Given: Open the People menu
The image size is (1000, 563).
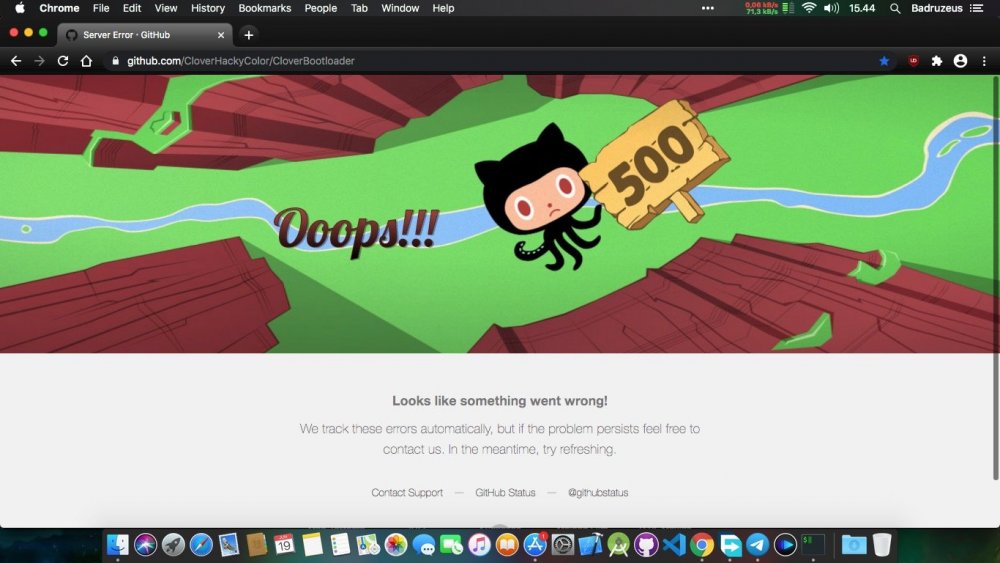Looking at the screenshot, I should (x=321, y=8).
